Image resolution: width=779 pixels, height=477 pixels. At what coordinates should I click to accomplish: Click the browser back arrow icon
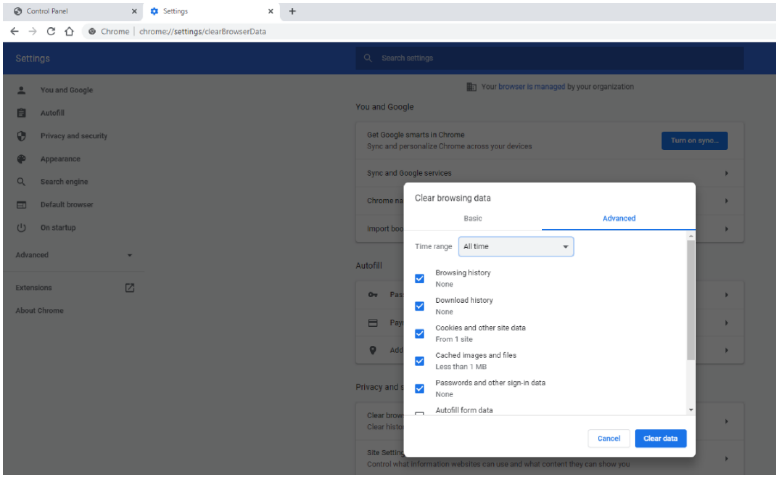pyautogui.click(x=14, y=31)
